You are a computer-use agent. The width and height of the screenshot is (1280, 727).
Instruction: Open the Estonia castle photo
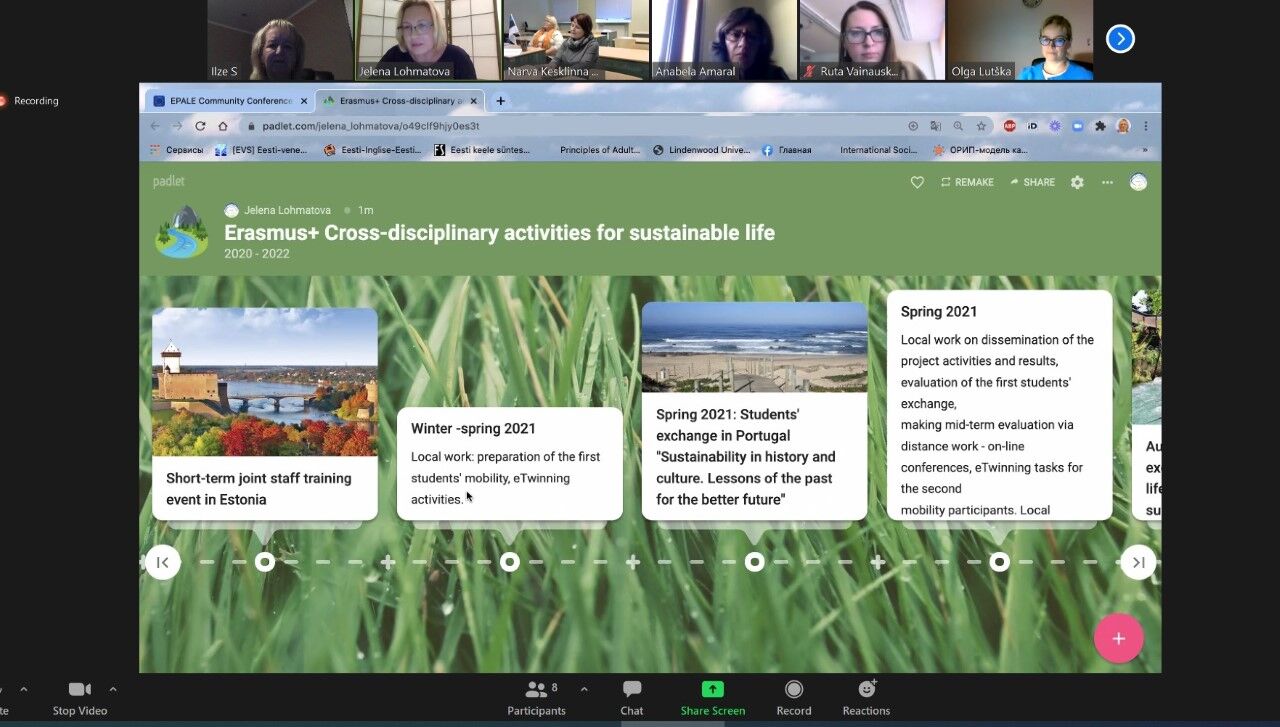tap(265, 382)
